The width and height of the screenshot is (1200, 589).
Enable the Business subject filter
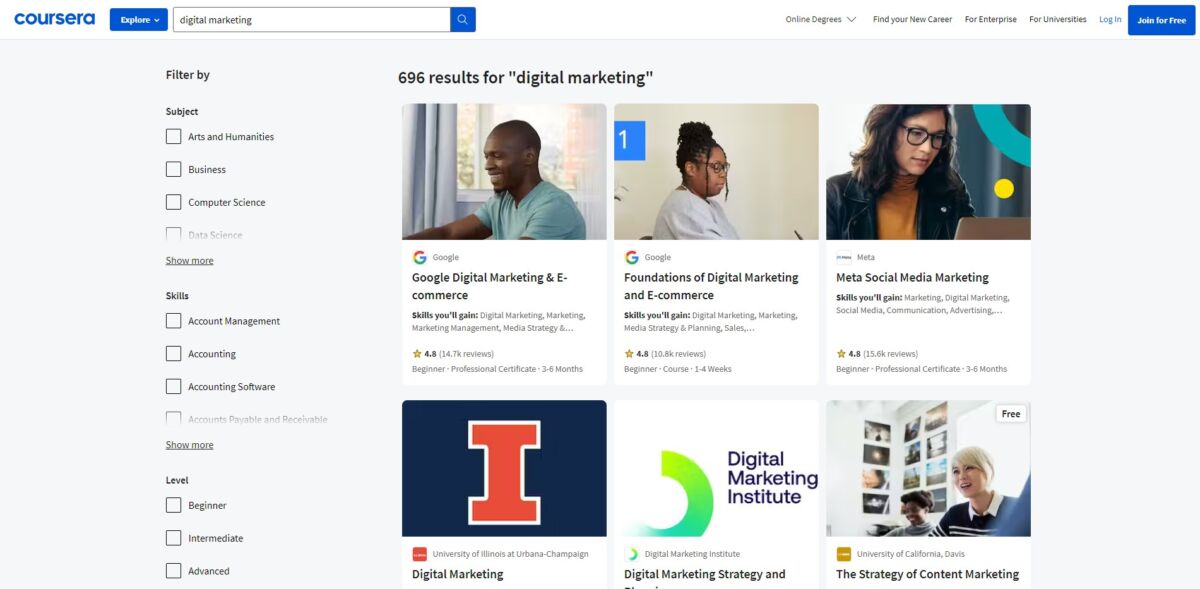172,169
